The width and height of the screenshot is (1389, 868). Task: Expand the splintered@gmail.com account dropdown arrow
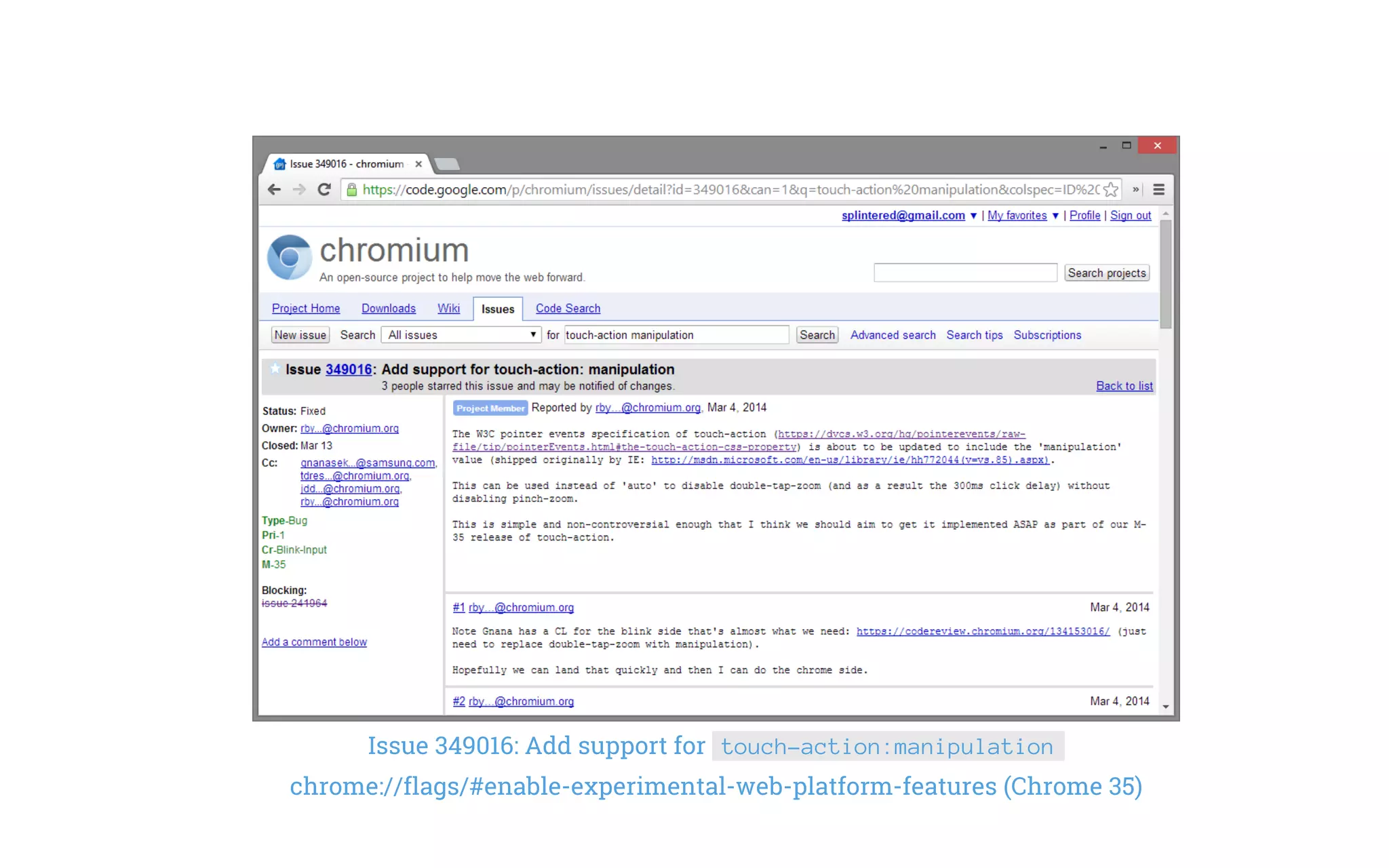click(973, 216)
